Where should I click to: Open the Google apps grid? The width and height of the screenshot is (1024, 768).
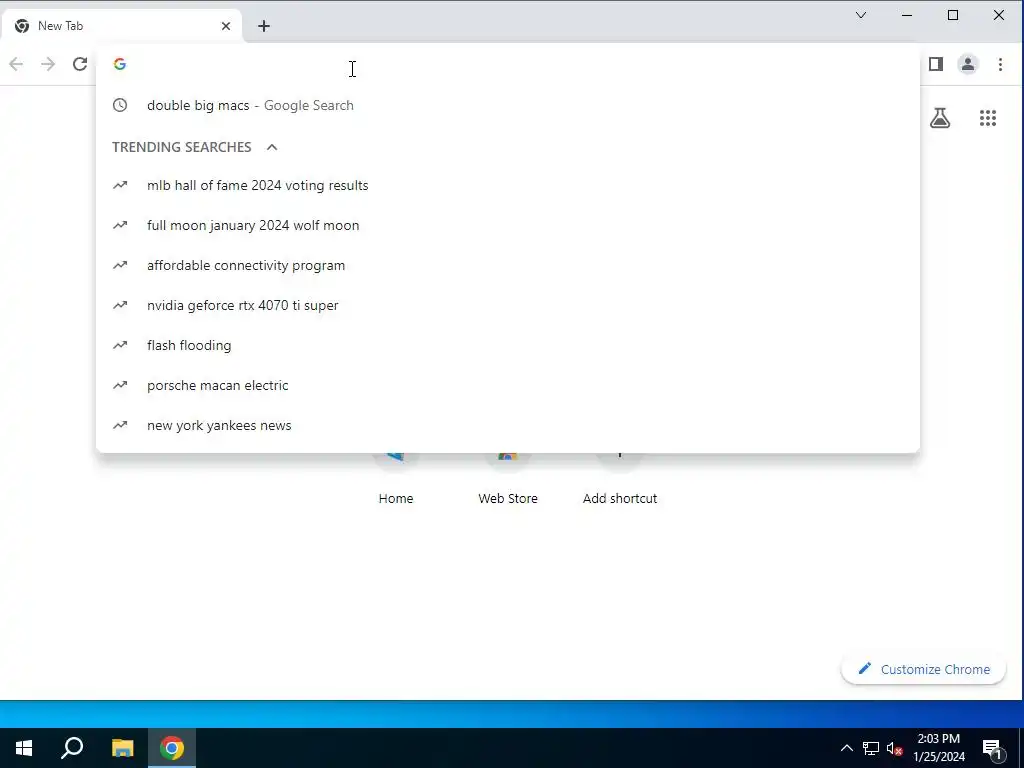[987, 118]
